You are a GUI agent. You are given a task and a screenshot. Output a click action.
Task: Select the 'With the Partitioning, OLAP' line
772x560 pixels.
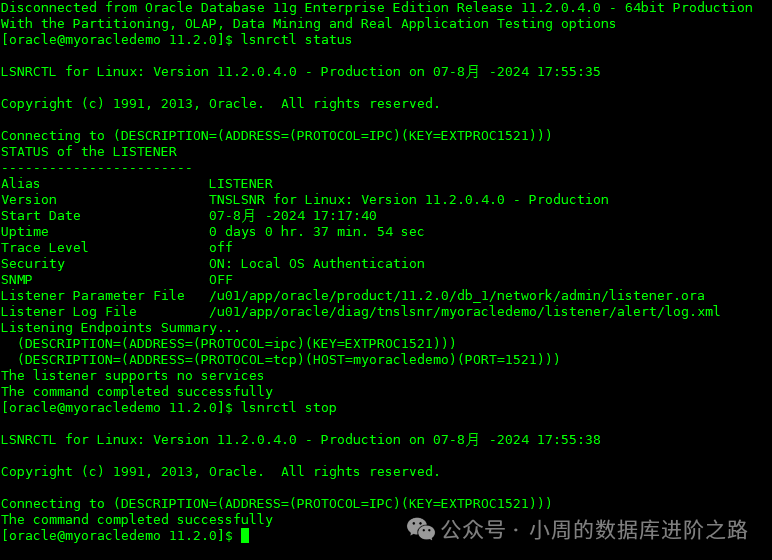[308, 24]
